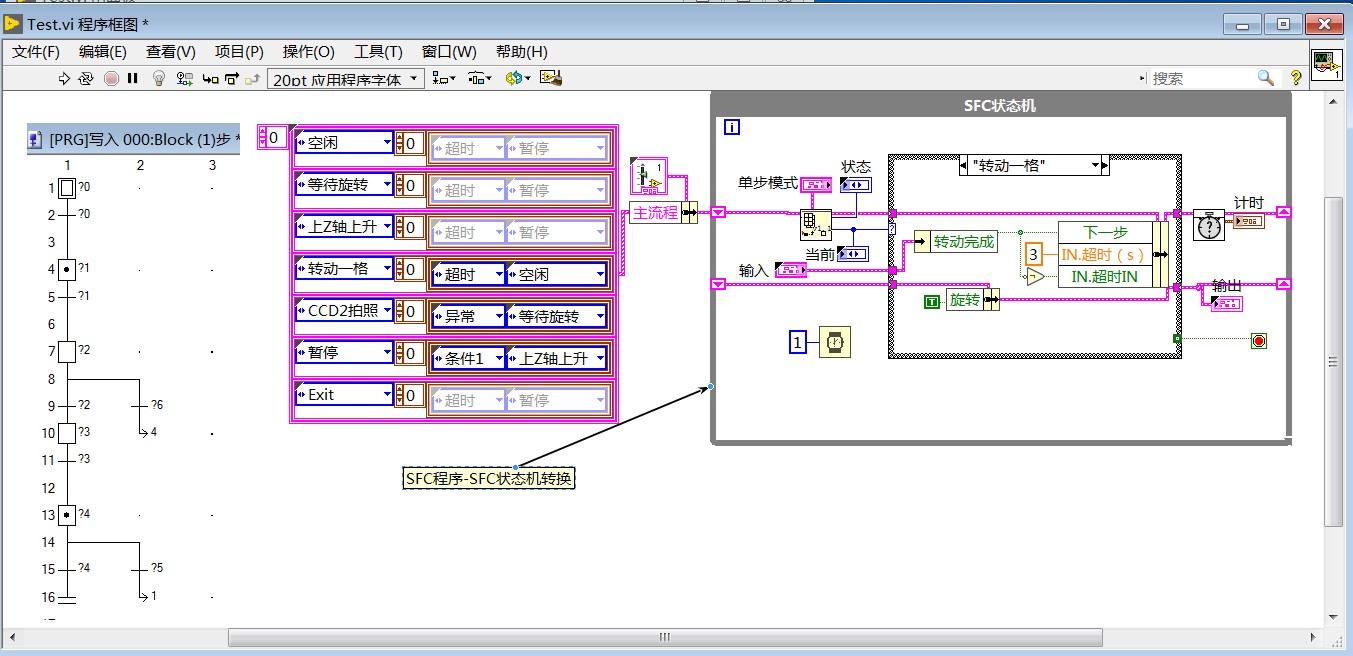Click the context help question mark
1353x656 pixels.
point(1296,78)
